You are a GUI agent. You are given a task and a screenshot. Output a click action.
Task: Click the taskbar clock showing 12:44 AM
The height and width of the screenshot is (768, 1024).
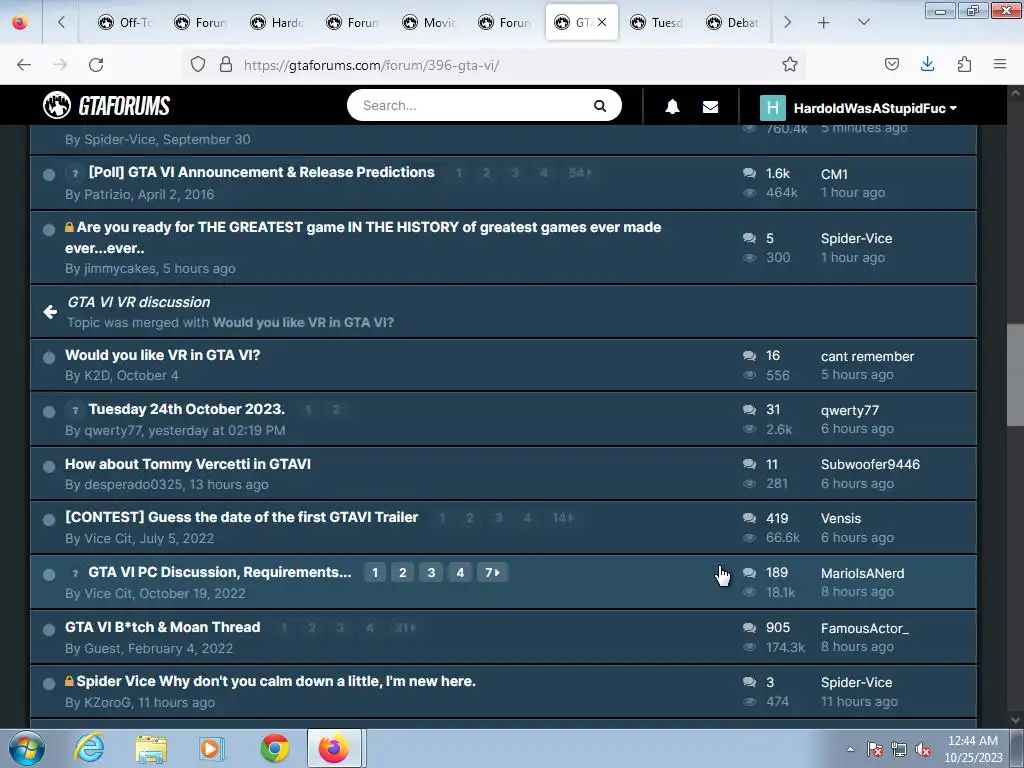pyautogui.click(x=973, y=749)
